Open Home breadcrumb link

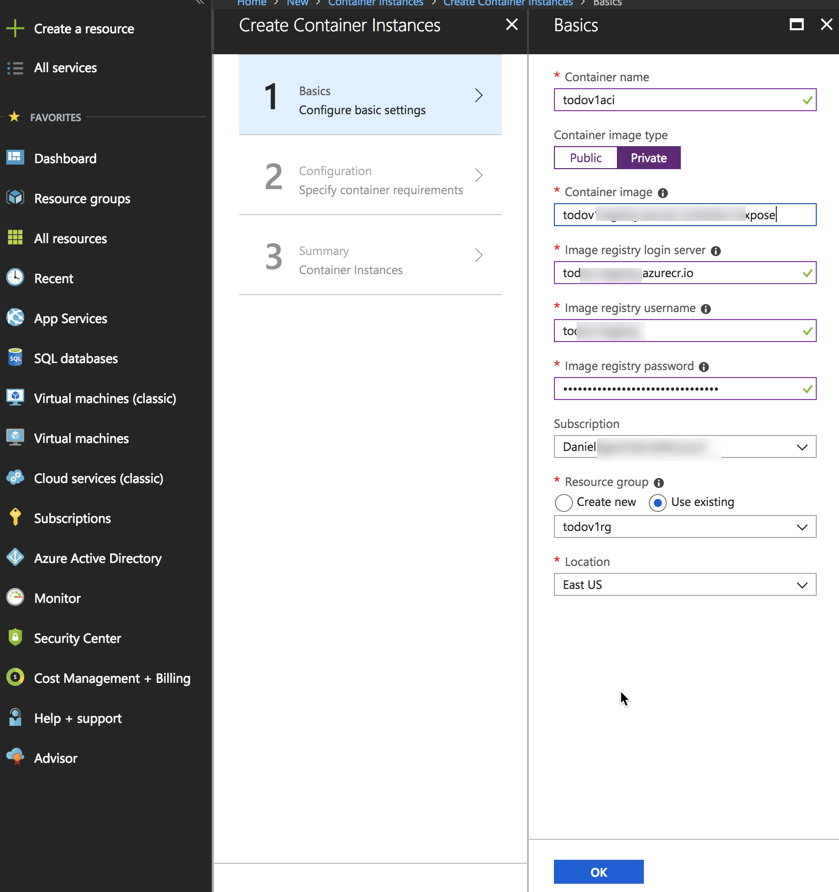pyautogui.click(x=251, y=3)
